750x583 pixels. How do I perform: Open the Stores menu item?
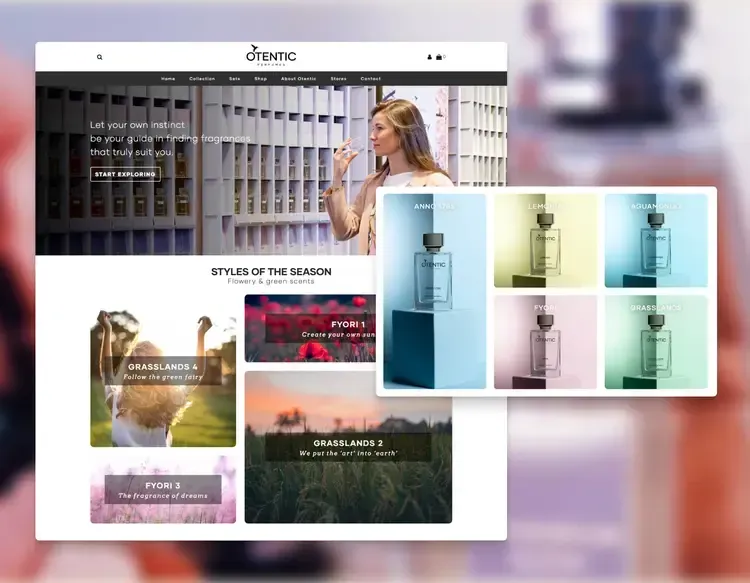338,78
